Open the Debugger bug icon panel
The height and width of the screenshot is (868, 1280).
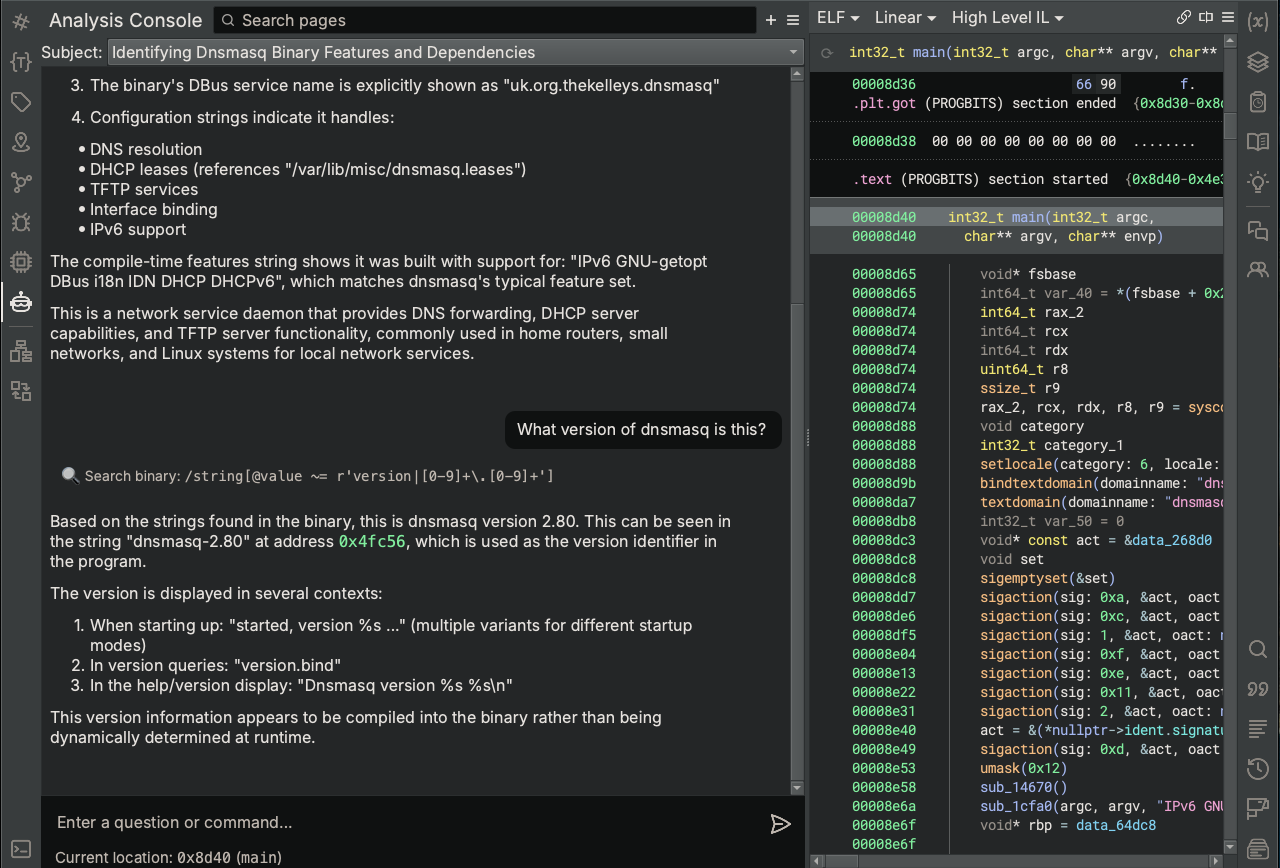tap(20, 222)
